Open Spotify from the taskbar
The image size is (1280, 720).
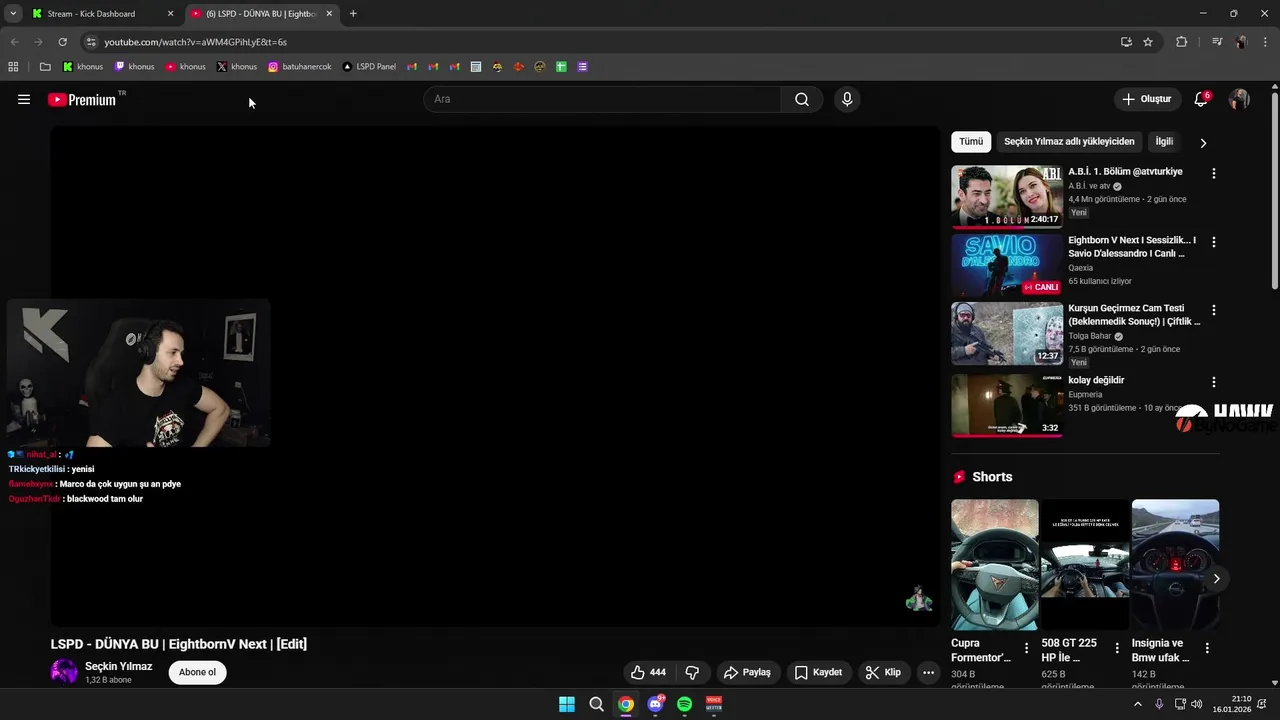[x=684, y=704]
